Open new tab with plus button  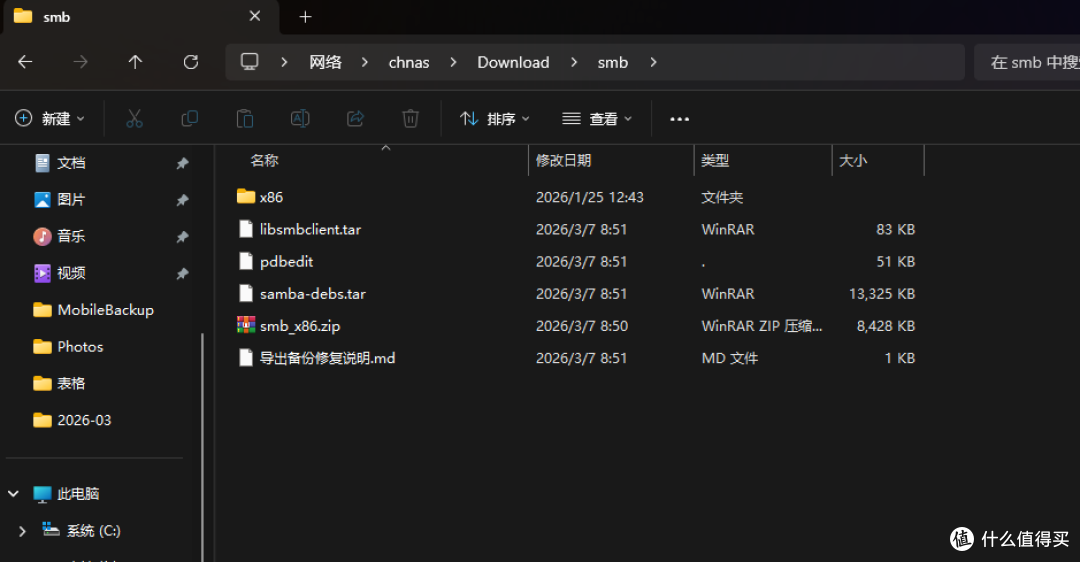pos(306,17)
